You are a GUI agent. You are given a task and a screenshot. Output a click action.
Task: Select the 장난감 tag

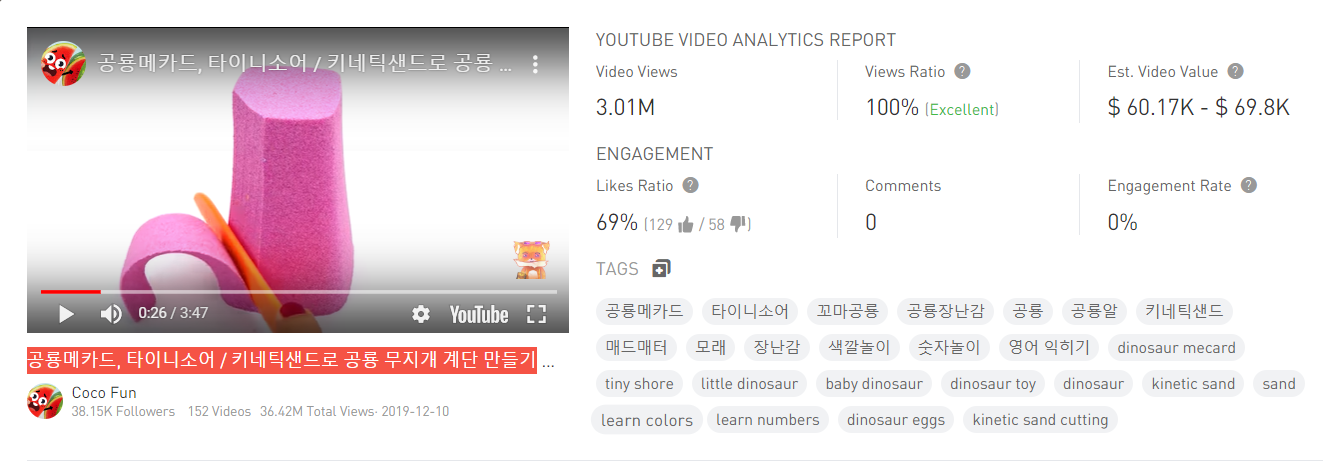coord(777,347)
